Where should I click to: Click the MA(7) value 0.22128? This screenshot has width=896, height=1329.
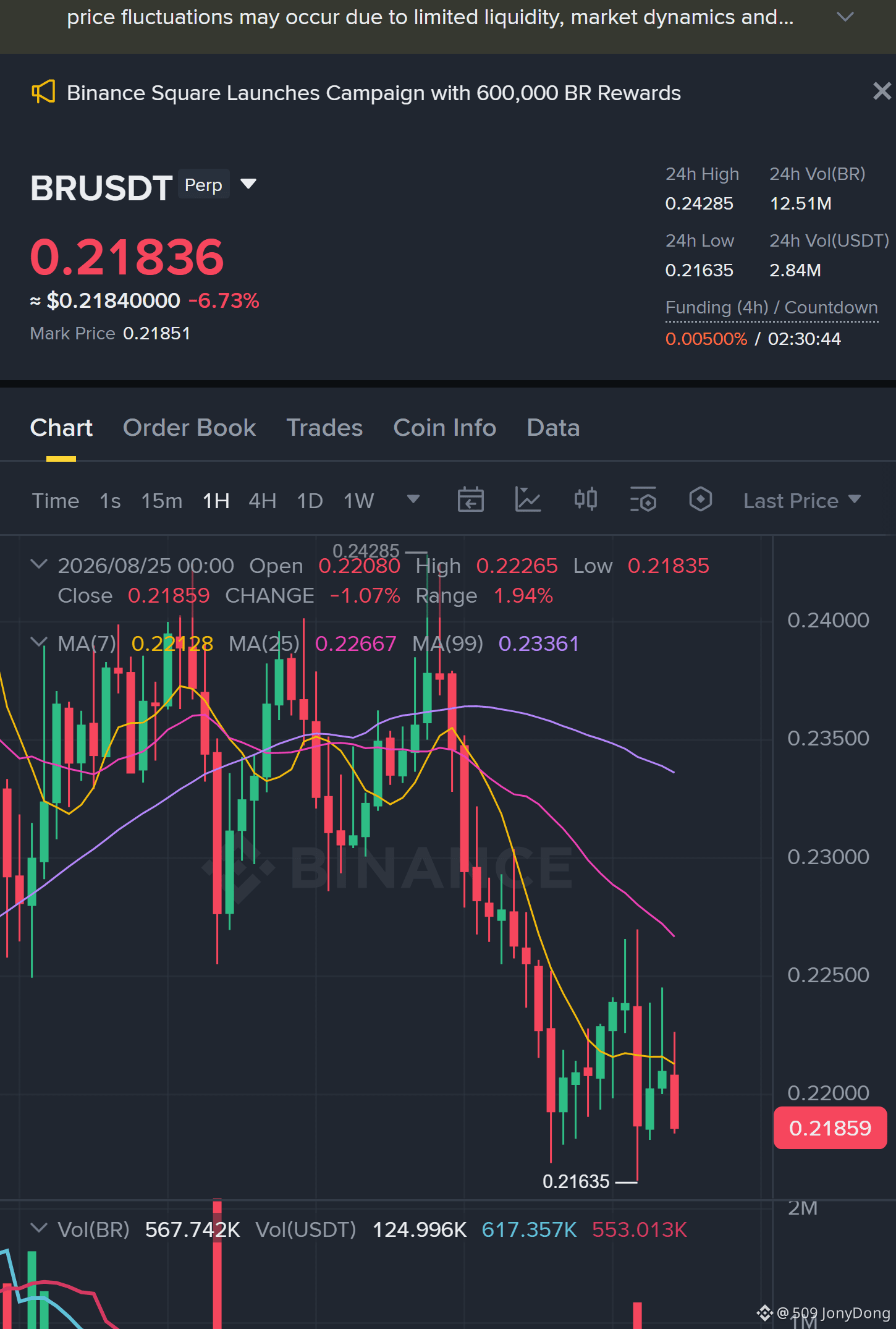coord(172,643)
